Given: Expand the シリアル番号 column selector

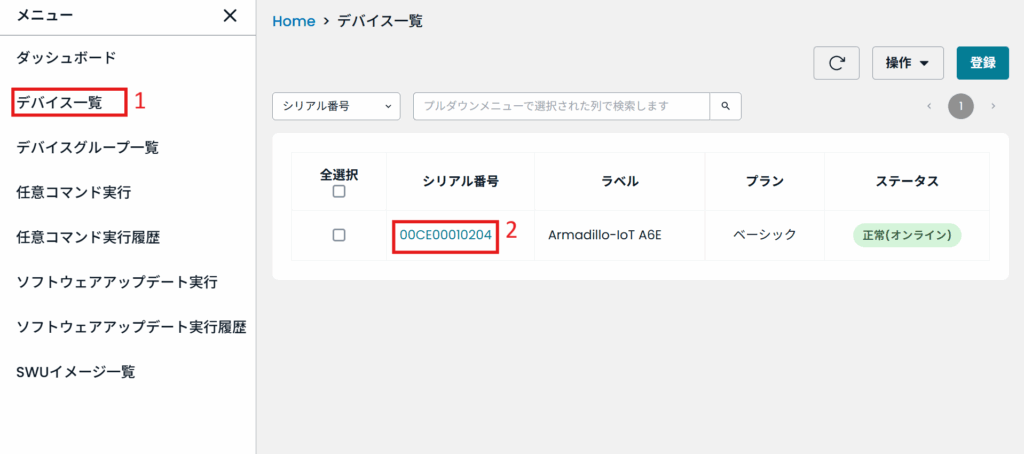Looking at the screenshot, I should [x=336, y=106].
